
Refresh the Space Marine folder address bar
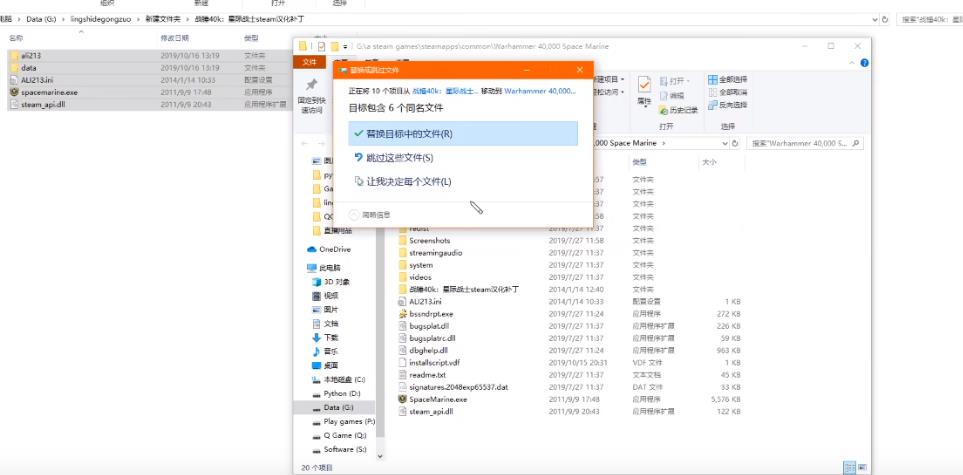735,143
